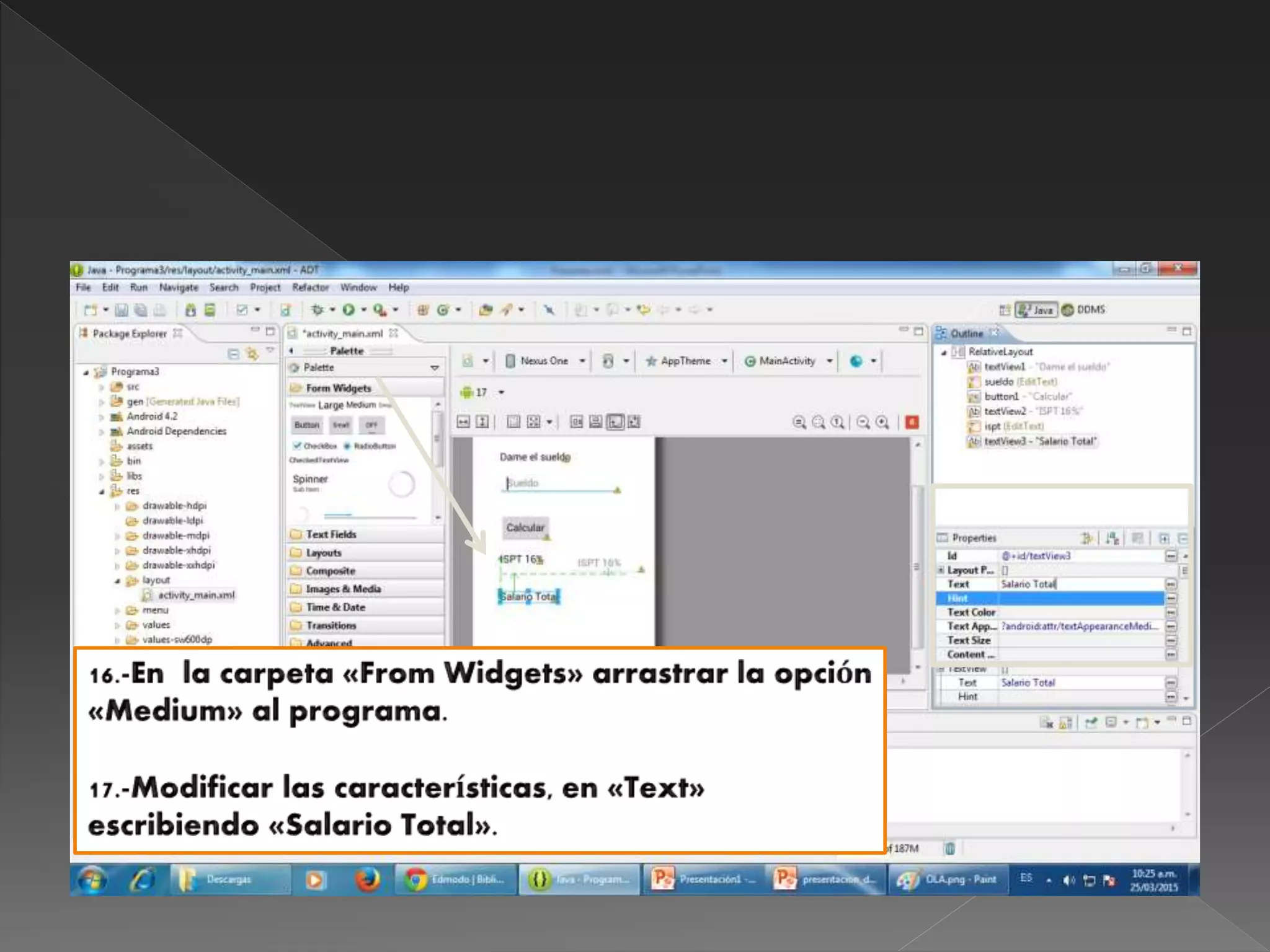
Task: Click Link with Editor in Package Explorer
Action: click(x=252, y=354)
